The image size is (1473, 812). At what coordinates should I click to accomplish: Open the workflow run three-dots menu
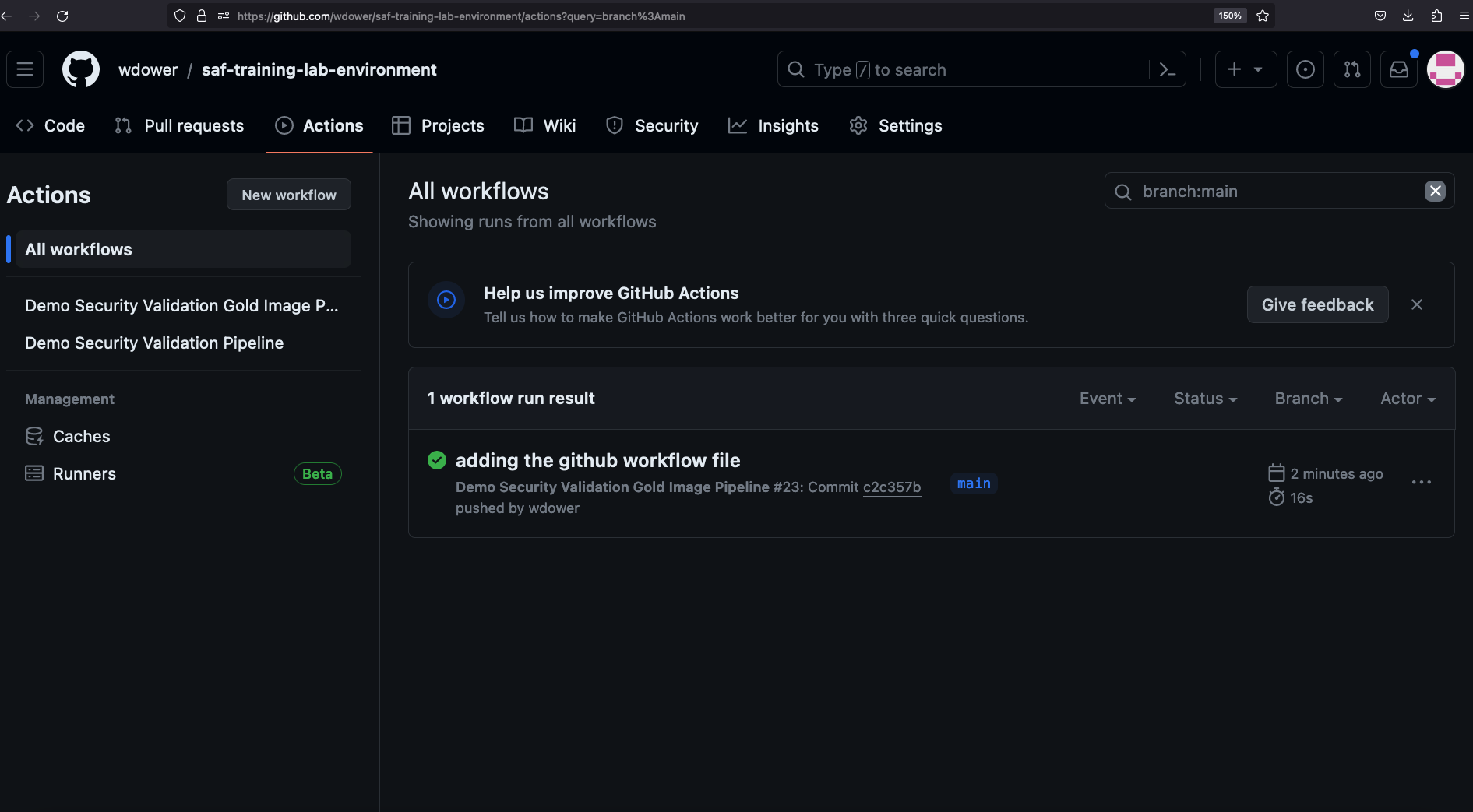(1421, 483)
